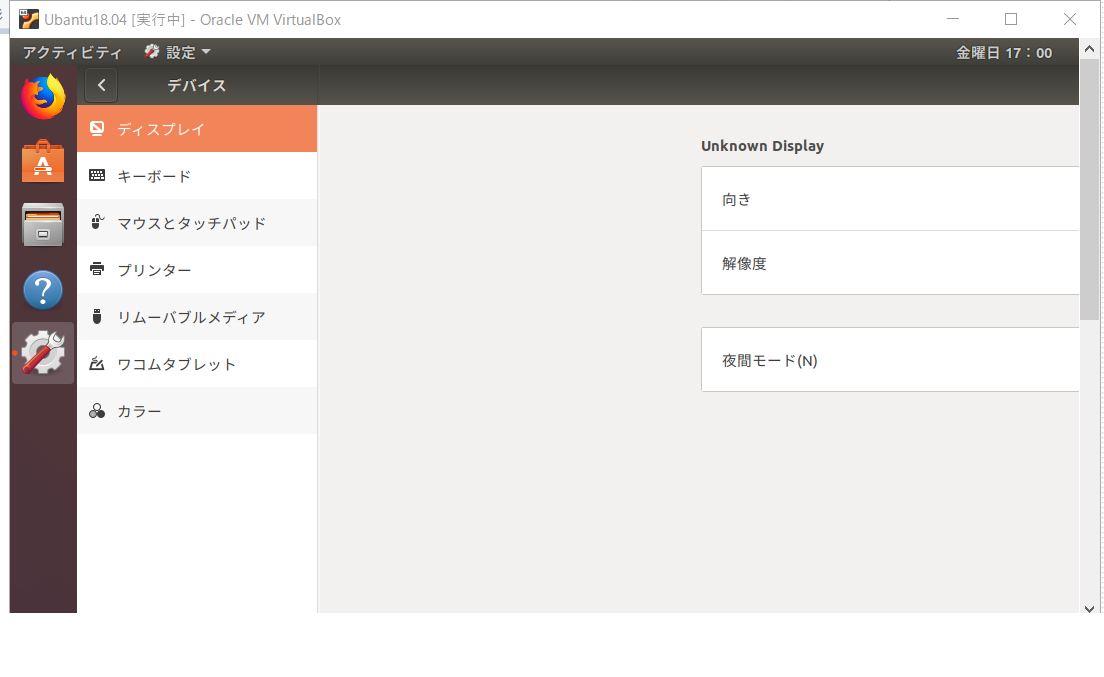Click the Unknown Display heading
This screenshot has height=677, width=1104.
coord(762,146)
